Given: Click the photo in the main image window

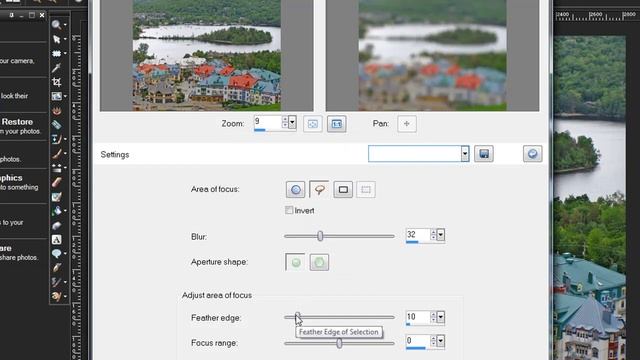Looking at the screenshot, I should [x=589, y=198].
